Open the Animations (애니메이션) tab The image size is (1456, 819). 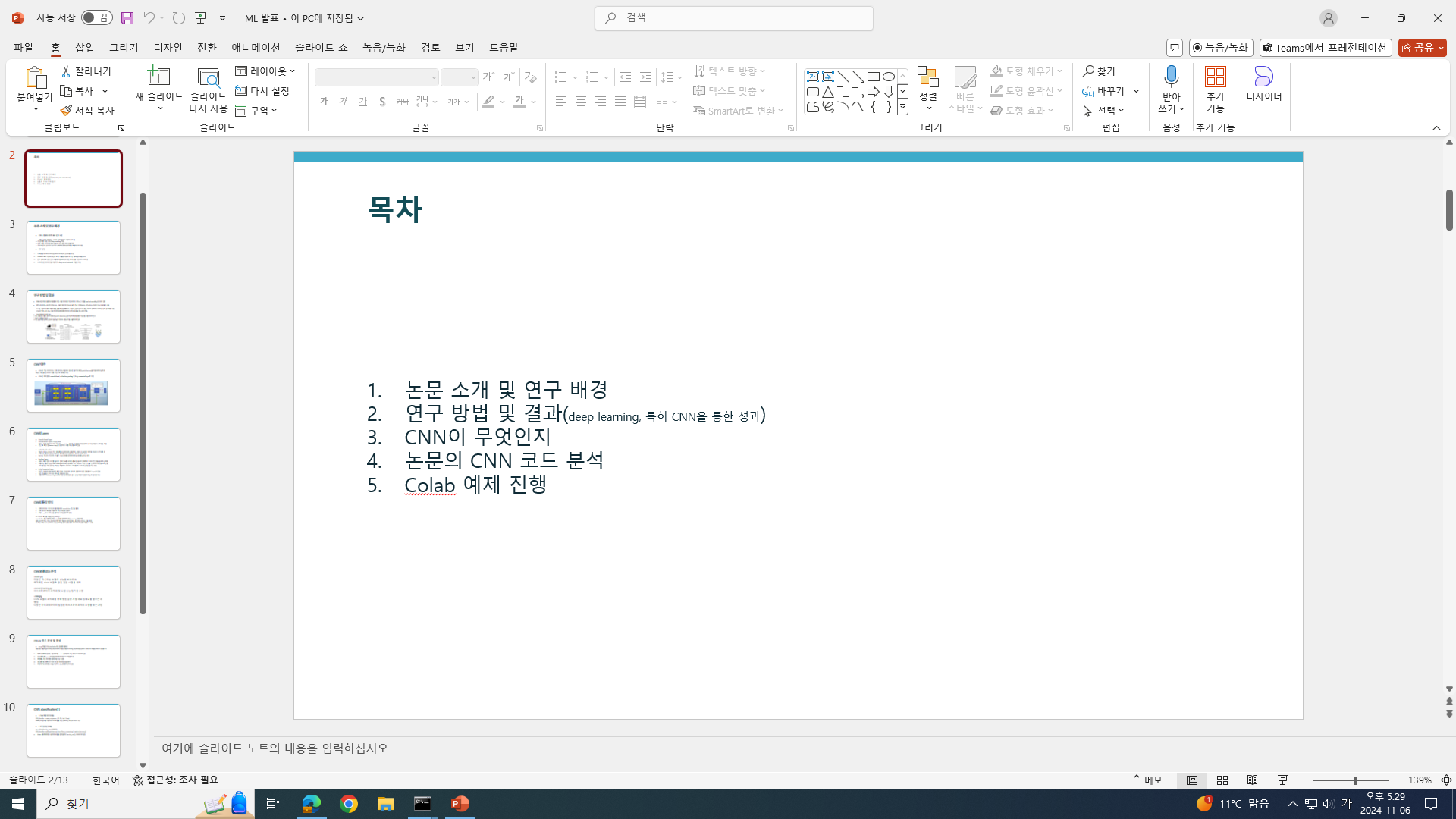(256, 47)
